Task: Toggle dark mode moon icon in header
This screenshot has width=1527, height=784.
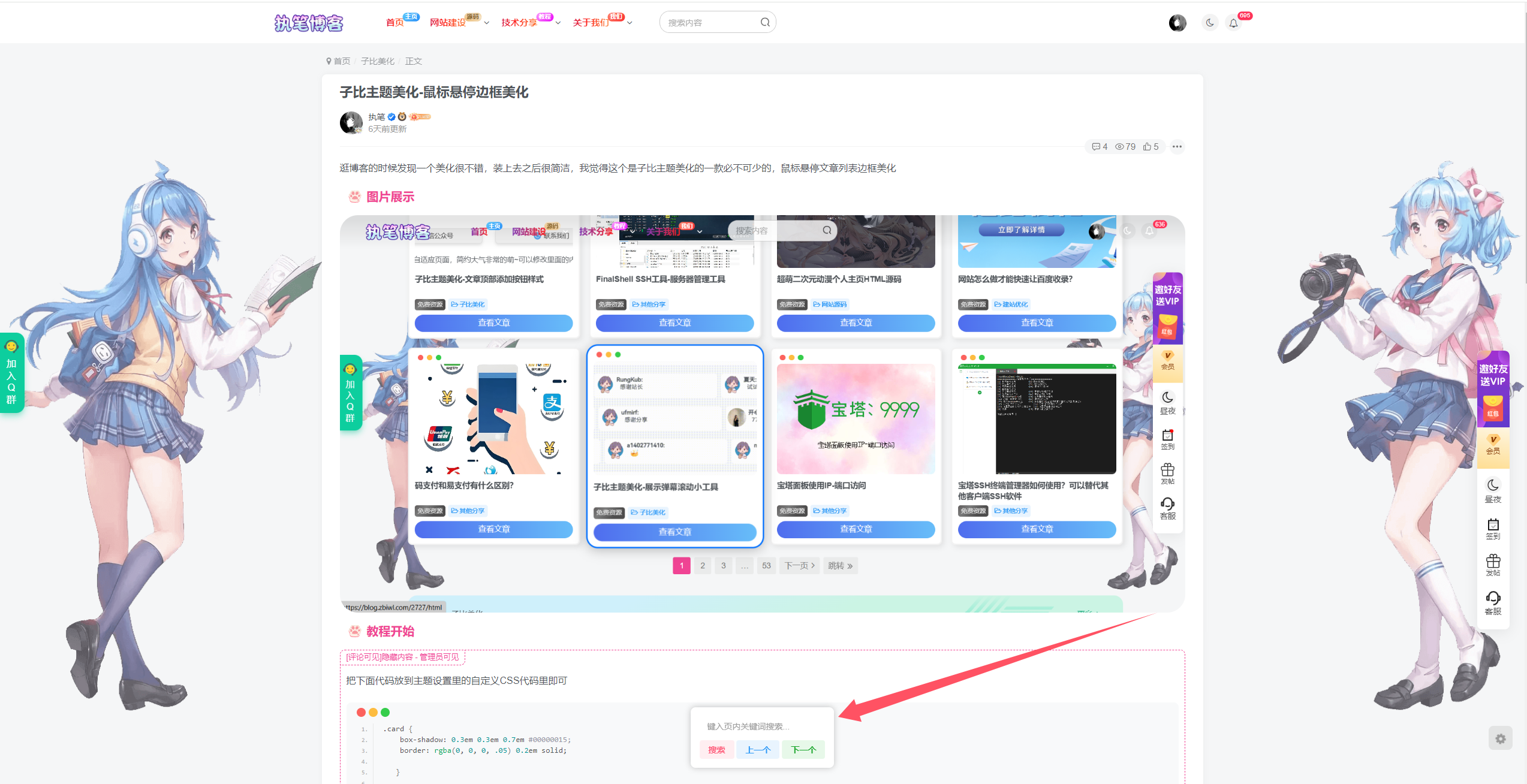Action: [x=1210, y=23]
